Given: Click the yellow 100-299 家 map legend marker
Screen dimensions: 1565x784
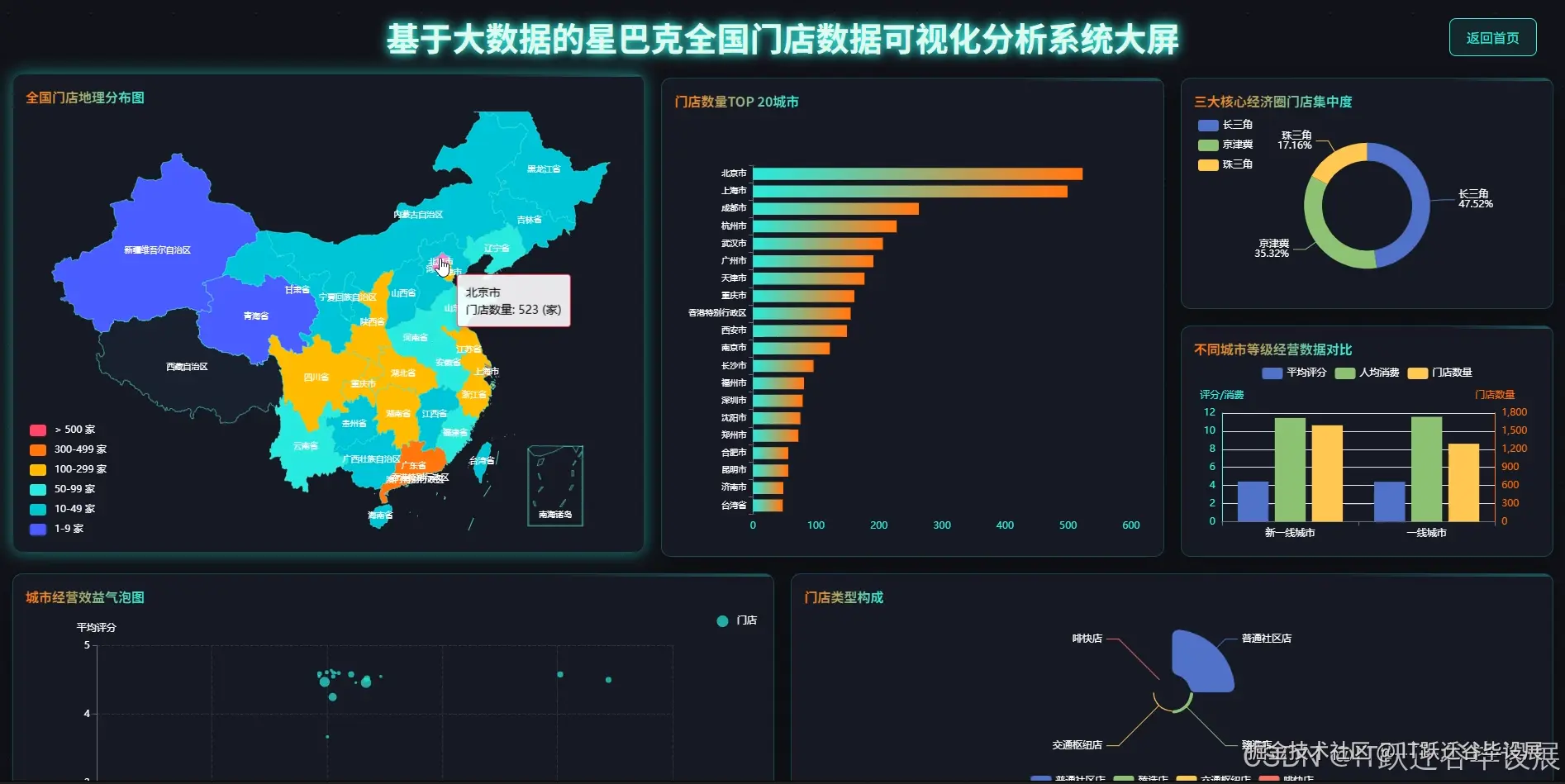Looking at the screenshot, I should pyautogui.click(x=38, y=469).
